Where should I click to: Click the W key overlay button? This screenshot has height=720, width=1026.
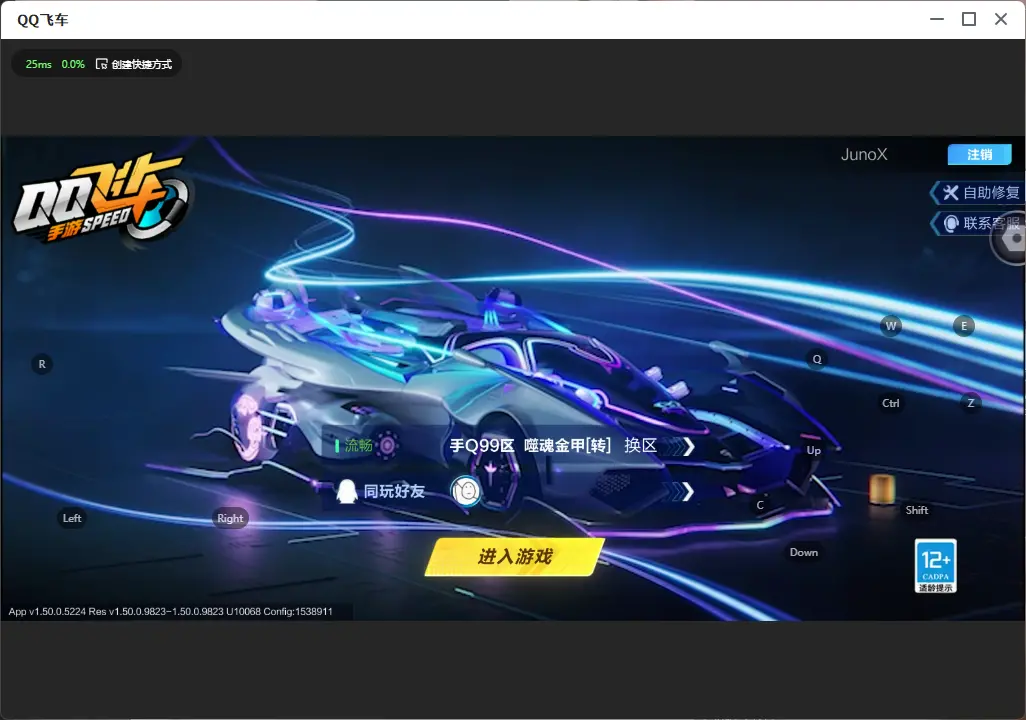click(891, 326)
